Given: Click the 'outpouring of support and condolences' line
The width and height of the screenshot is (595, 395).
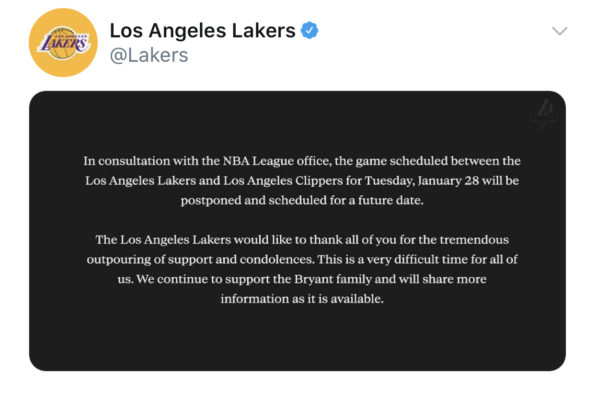Looking at the screenshot, I should tap(302, 260).
